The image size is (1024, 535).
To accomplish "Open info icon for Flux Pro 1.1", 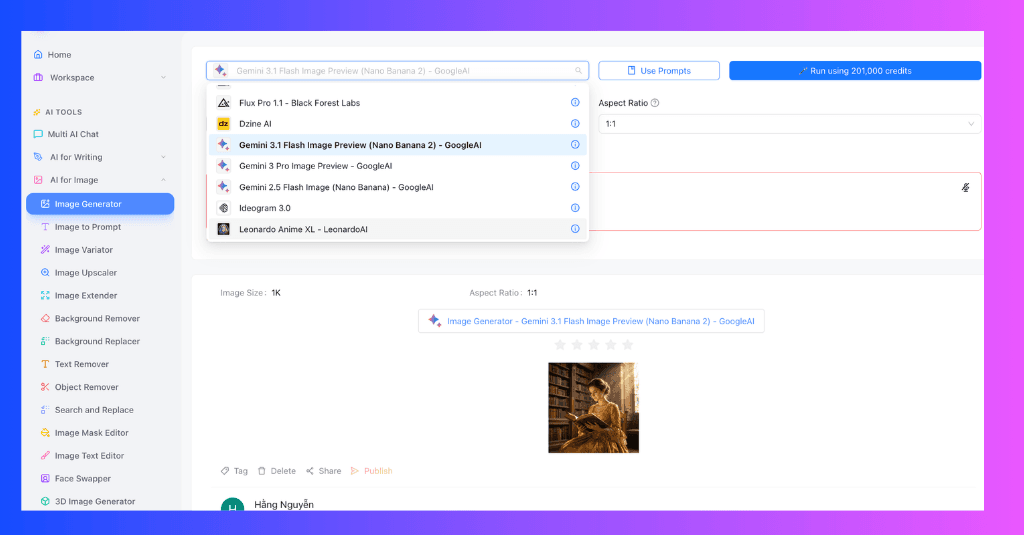I will pos(575,103).
